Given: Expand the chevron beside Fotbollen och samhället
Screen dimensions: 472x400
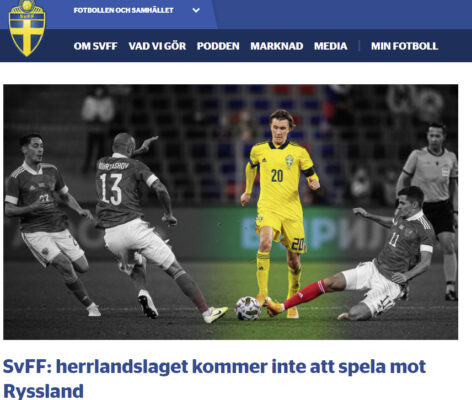Looking at the screenshot, I should coord(196,10).
